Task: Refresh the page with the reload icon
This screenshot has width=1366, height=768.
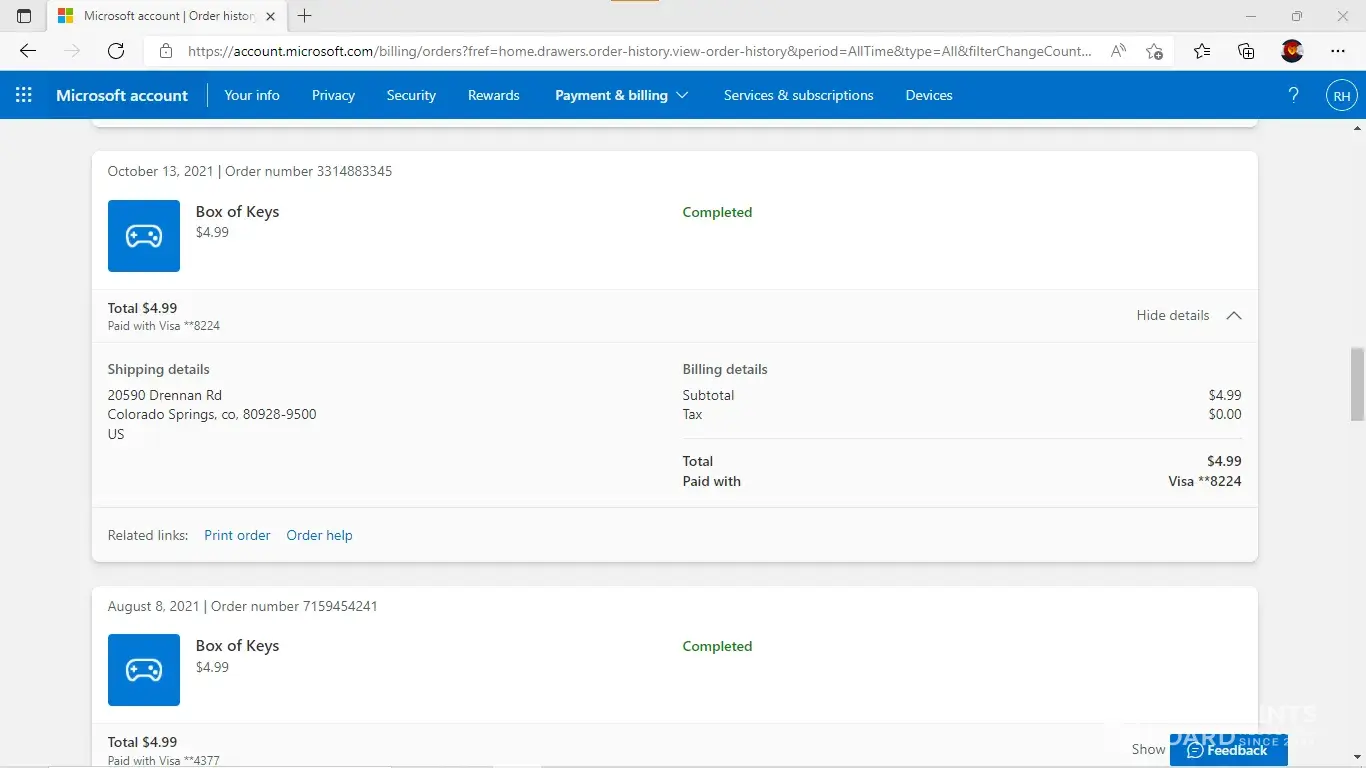Action: (x=116, y=51)
